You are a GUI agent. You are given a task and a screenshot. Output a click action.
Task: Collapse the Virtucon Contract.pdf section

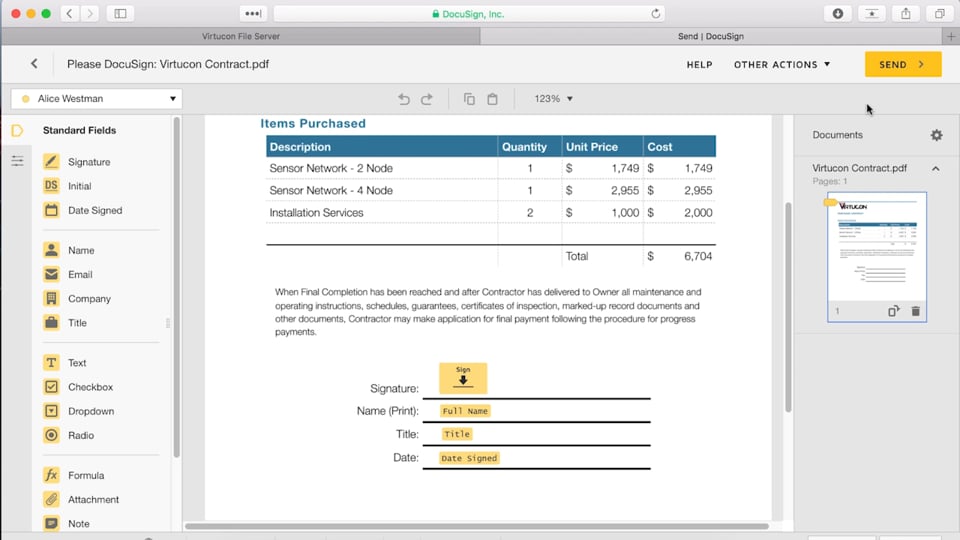(x=936, y=169)
